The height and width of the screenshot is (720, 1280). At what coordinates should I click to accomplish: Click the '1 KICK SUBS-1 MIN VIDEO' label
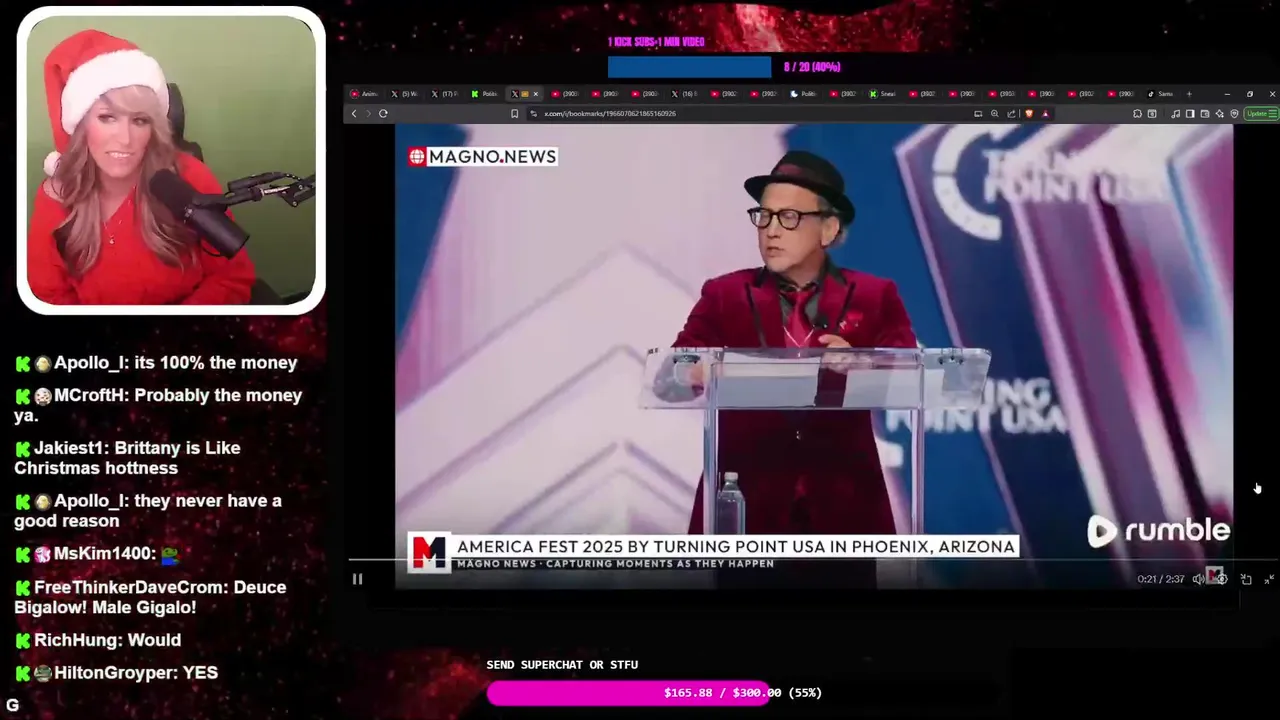[x=656, y=42]
